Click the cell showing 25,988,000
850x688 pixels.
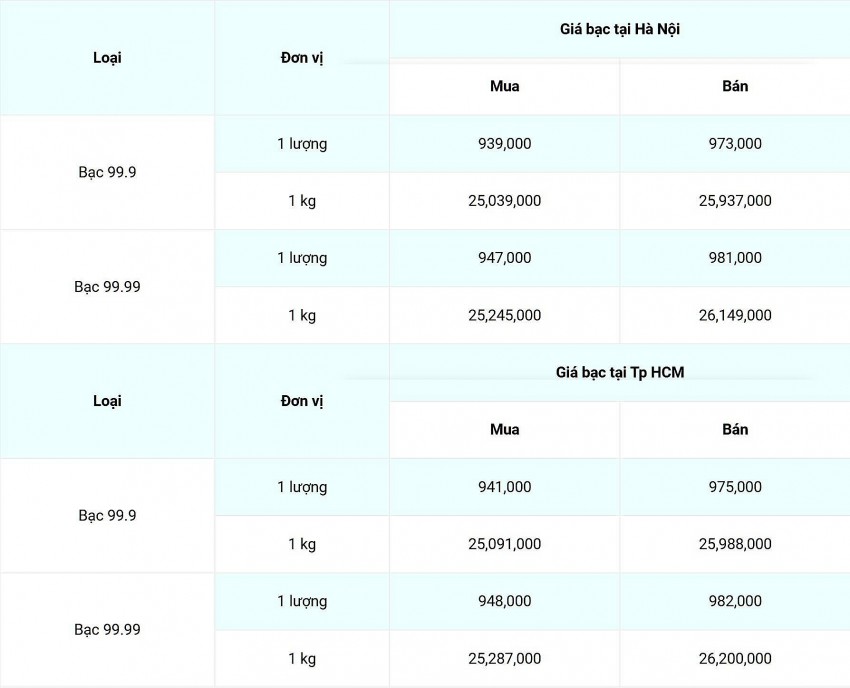tap(735, 544)
